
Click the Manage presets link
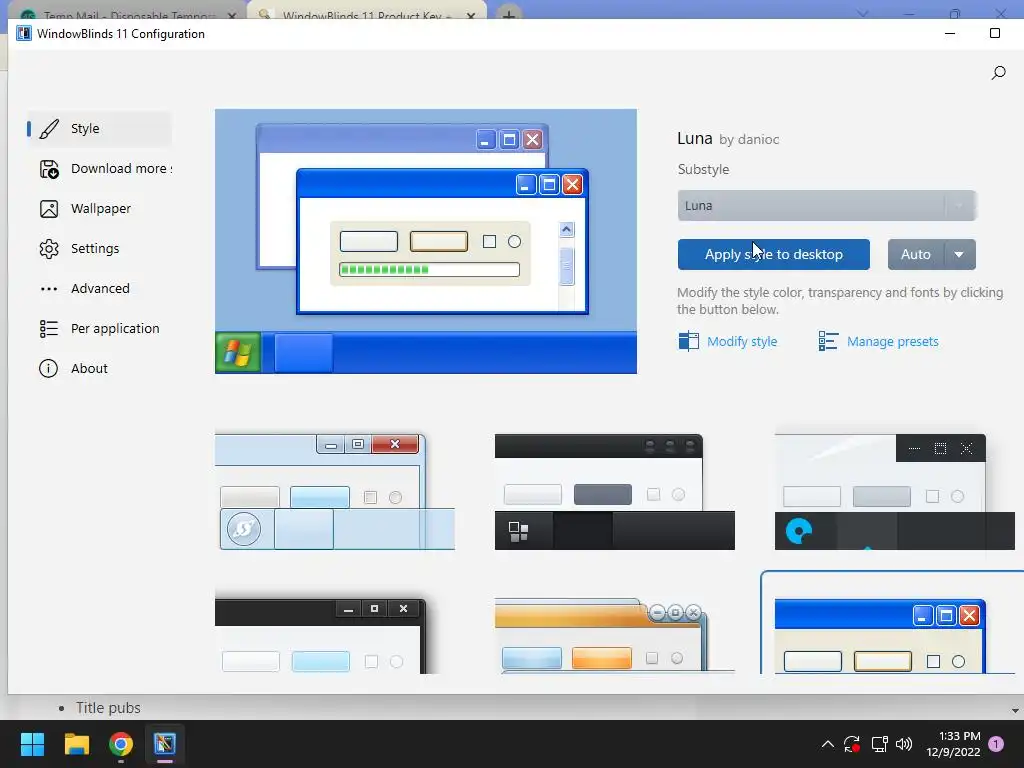coord(892,342)
